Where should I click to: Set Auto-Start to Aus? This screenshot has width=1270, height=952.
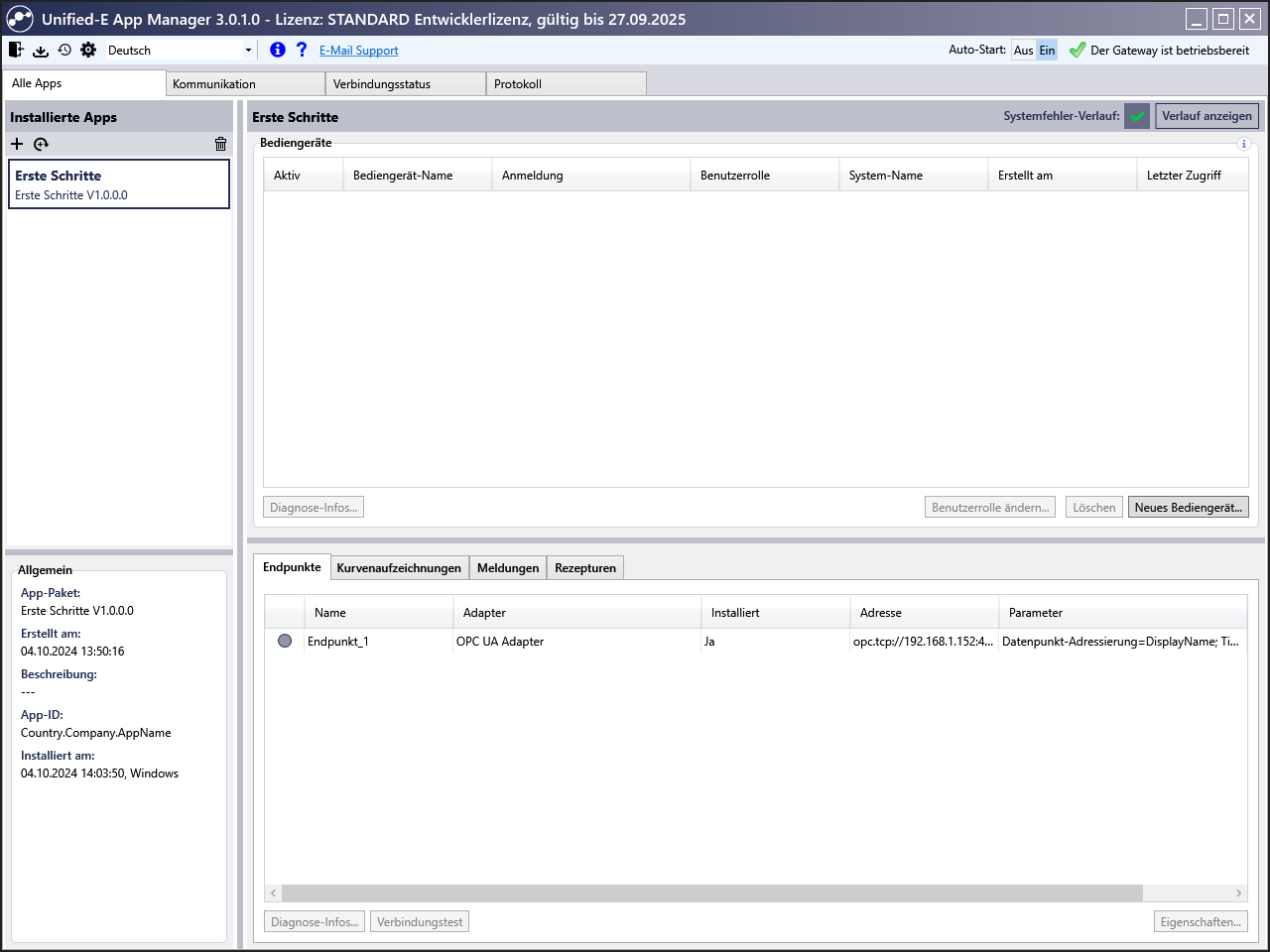point(1024,50)
